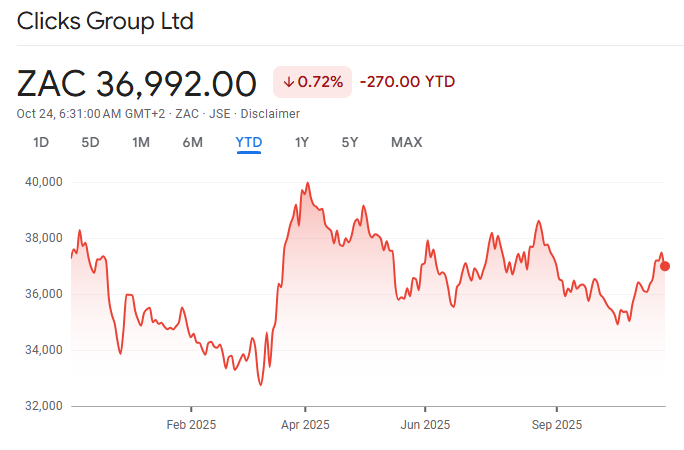684x450 pixels.
Task: Open the 6M range tab
Action: [x=193, y=142]
